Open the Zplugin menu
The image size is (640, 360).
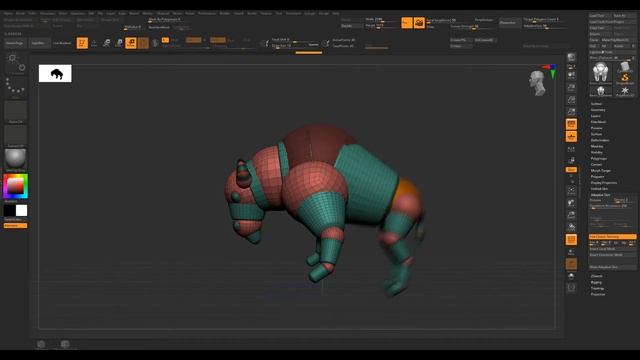309,13
